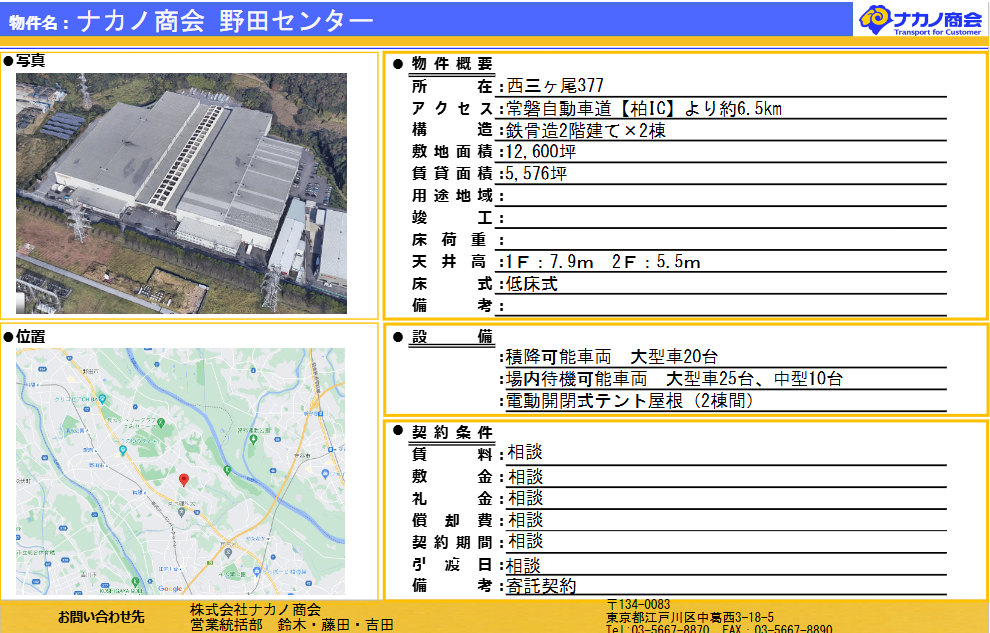Click the 賃料 field label
The width and height of the screenshot is (990, 633).
click(x=452, y=454)
